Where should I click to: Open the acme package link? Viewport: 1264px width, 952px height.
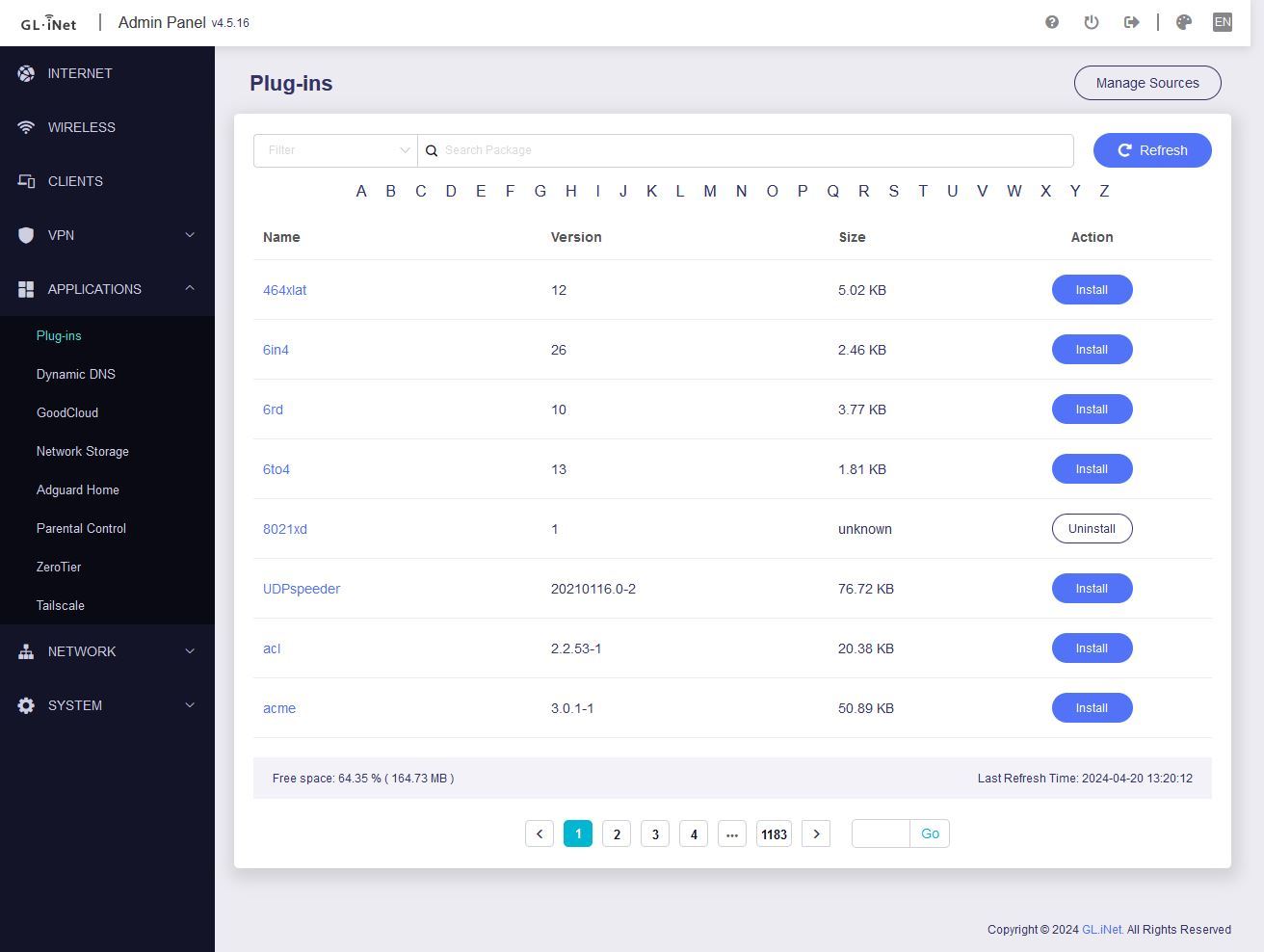279,708
